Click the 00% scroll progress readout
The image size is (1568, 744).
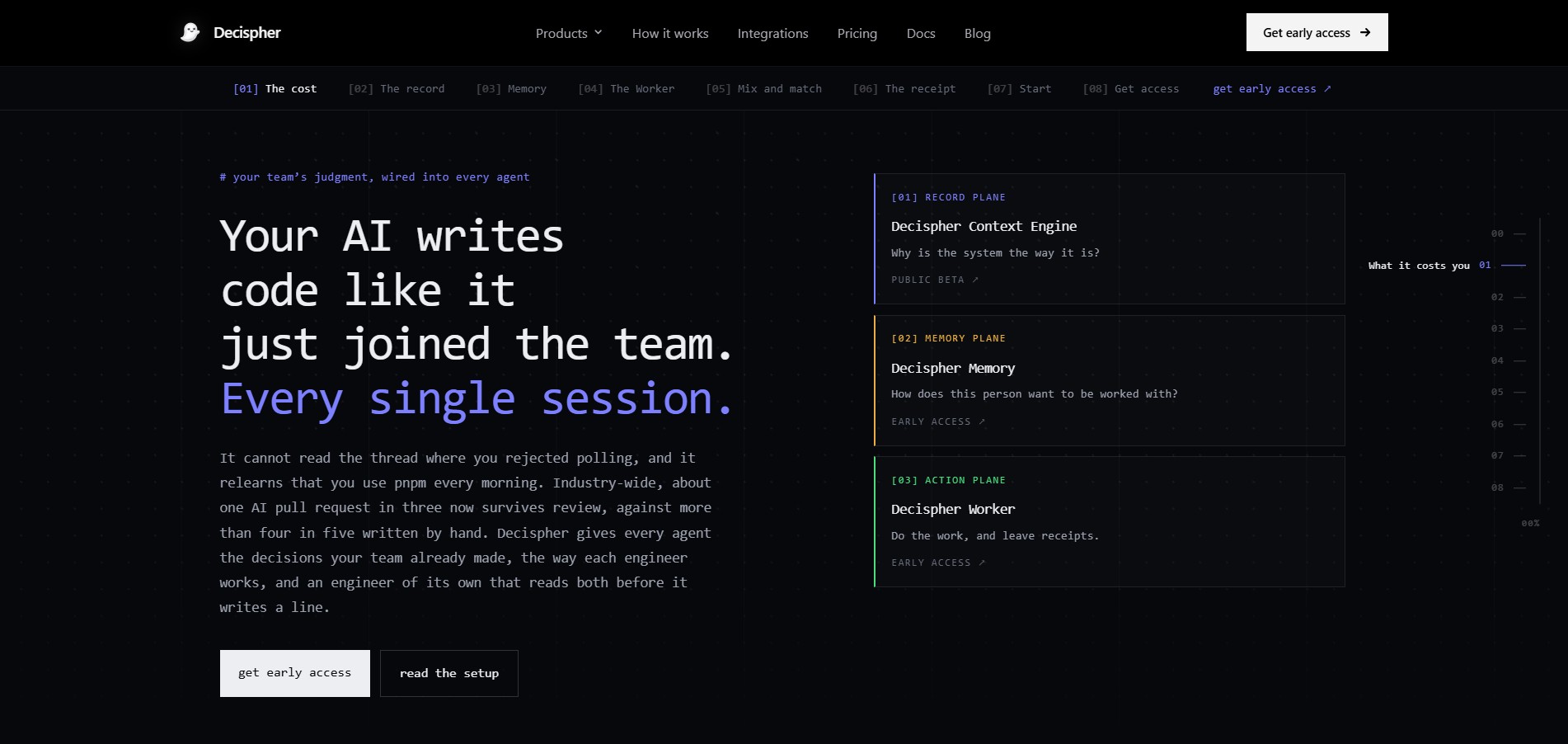tap(1530, 523)
